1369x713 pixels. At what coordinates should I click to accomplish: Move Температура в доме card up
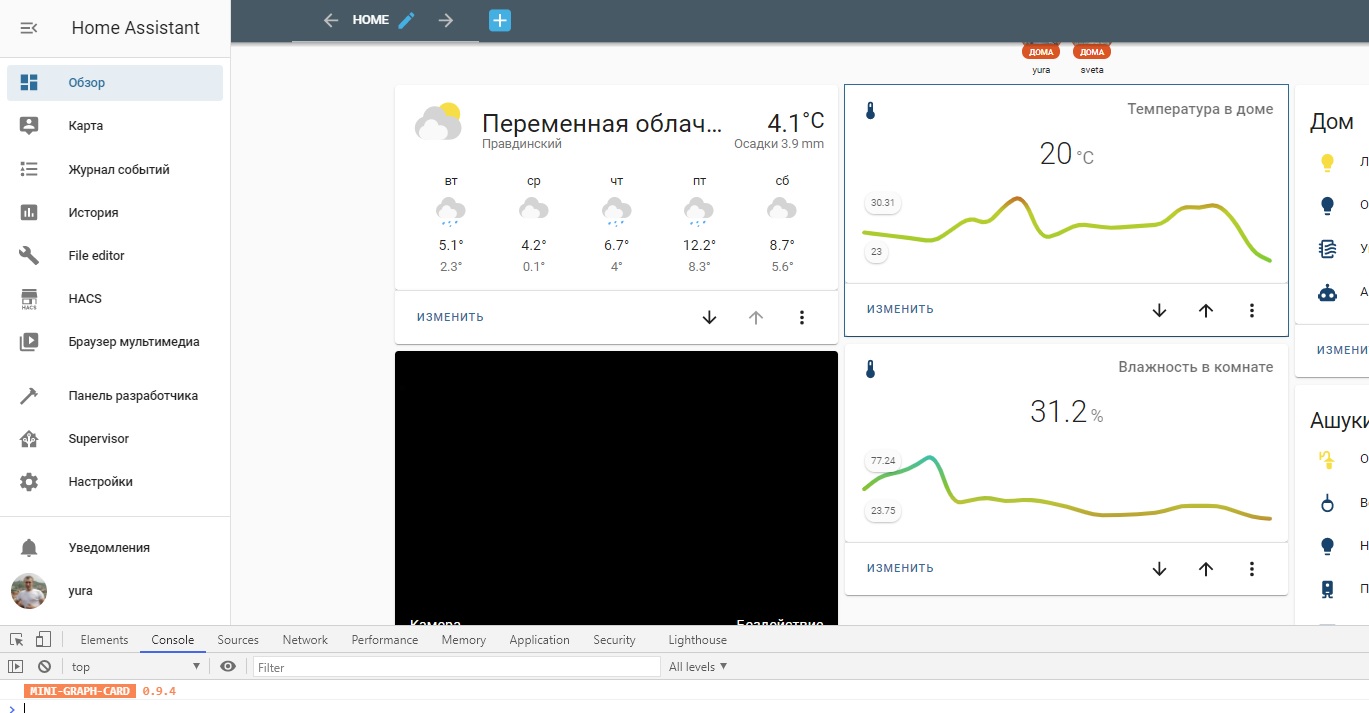[1206, 310]
